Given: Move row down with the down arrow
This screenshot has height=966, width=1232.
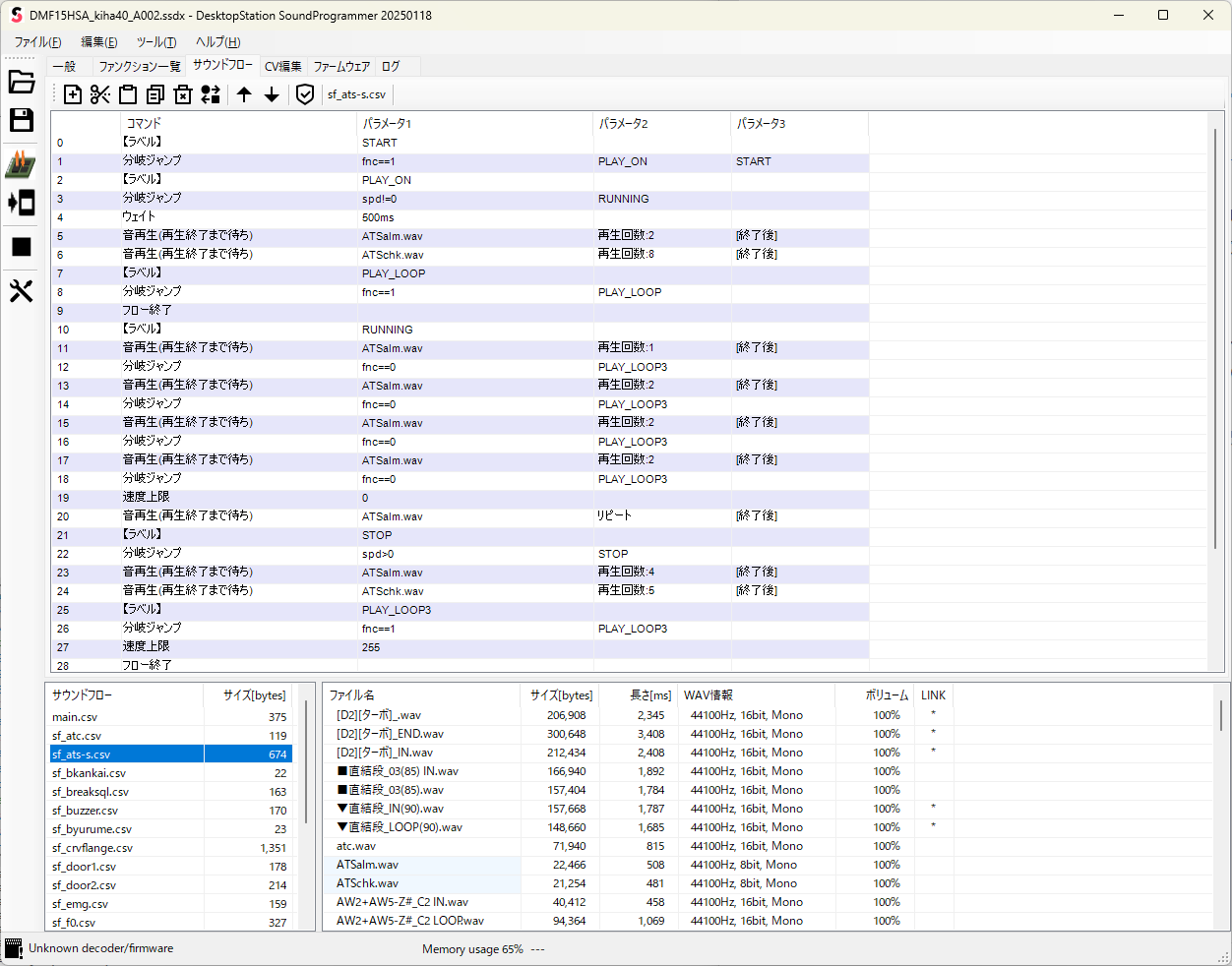Looking at the screenshot, I should click(x=272, y=94).
